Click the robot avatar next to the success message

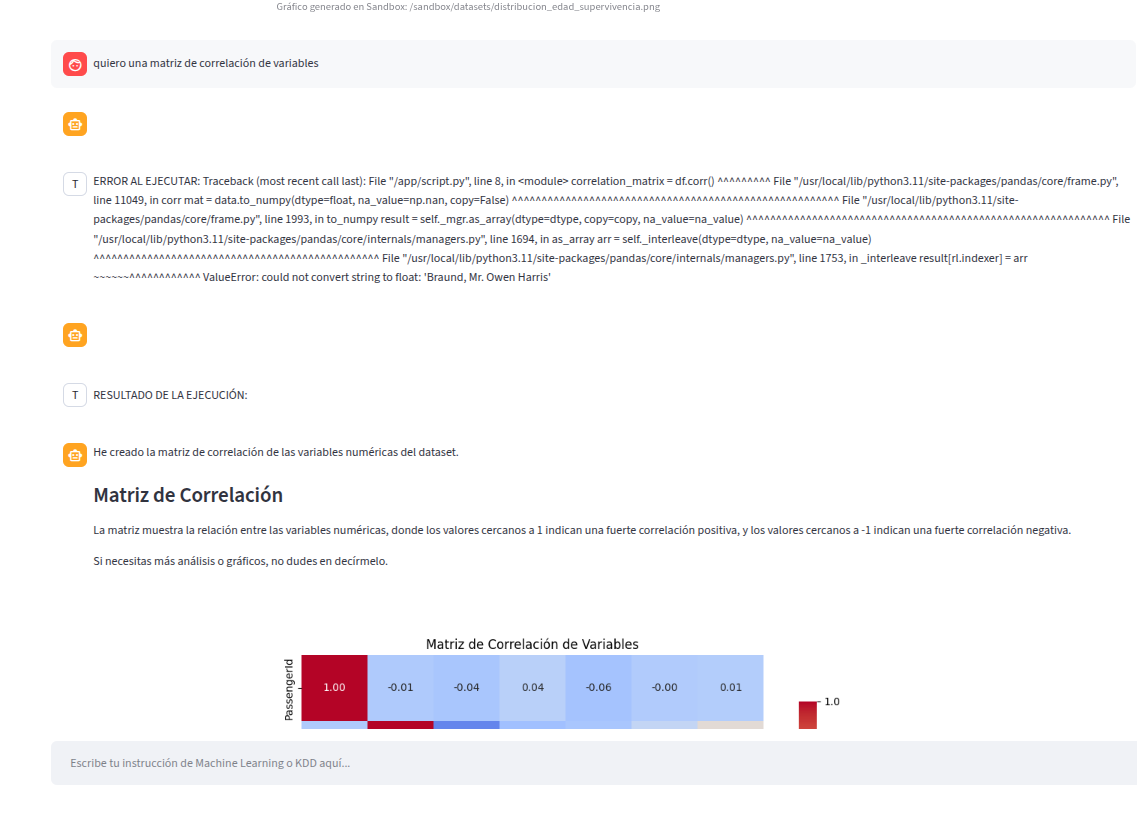click(x=75, y=455)
